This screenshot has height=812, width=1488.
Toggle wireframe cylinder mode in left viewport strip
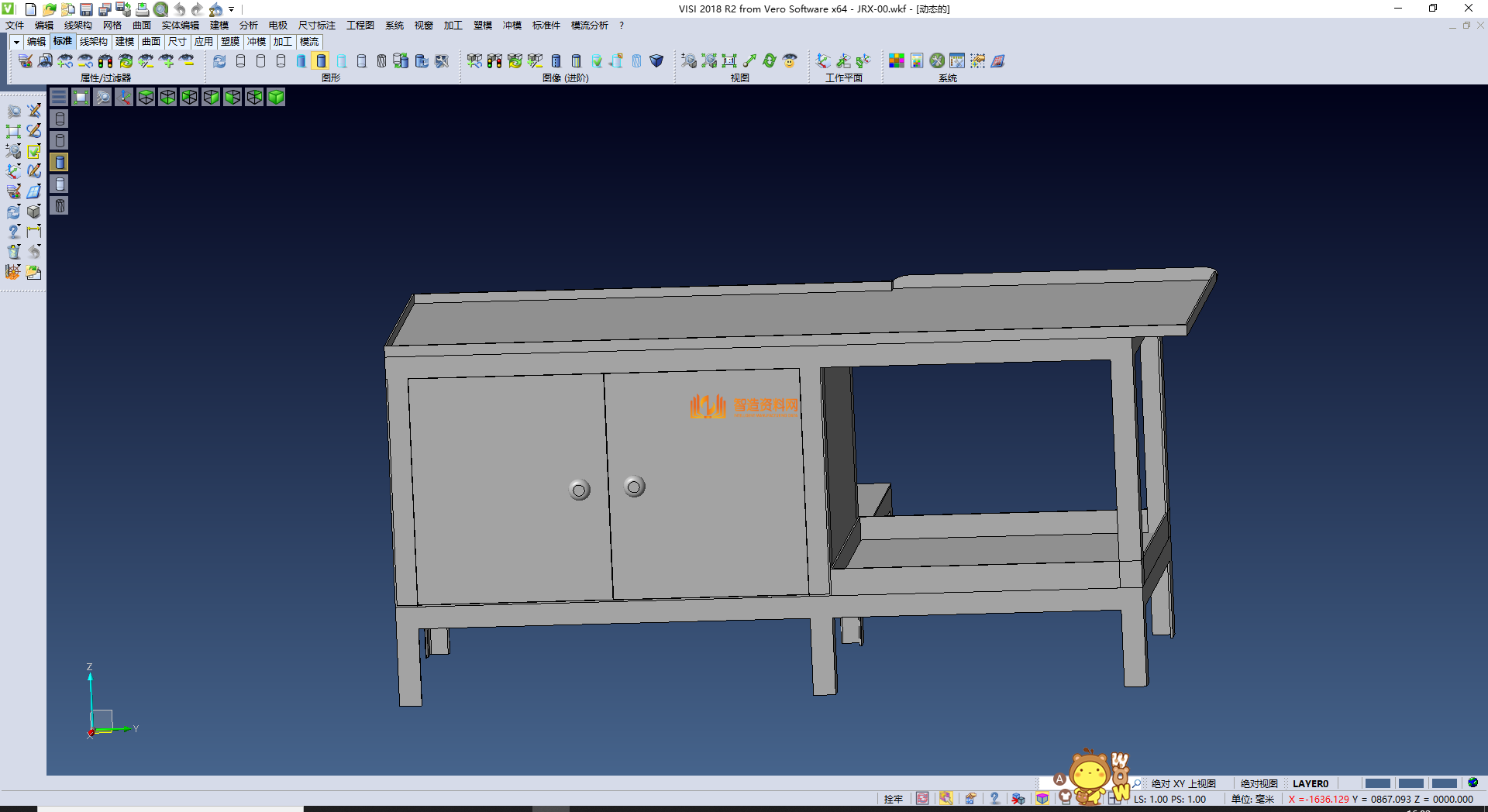tap(60, 119)
